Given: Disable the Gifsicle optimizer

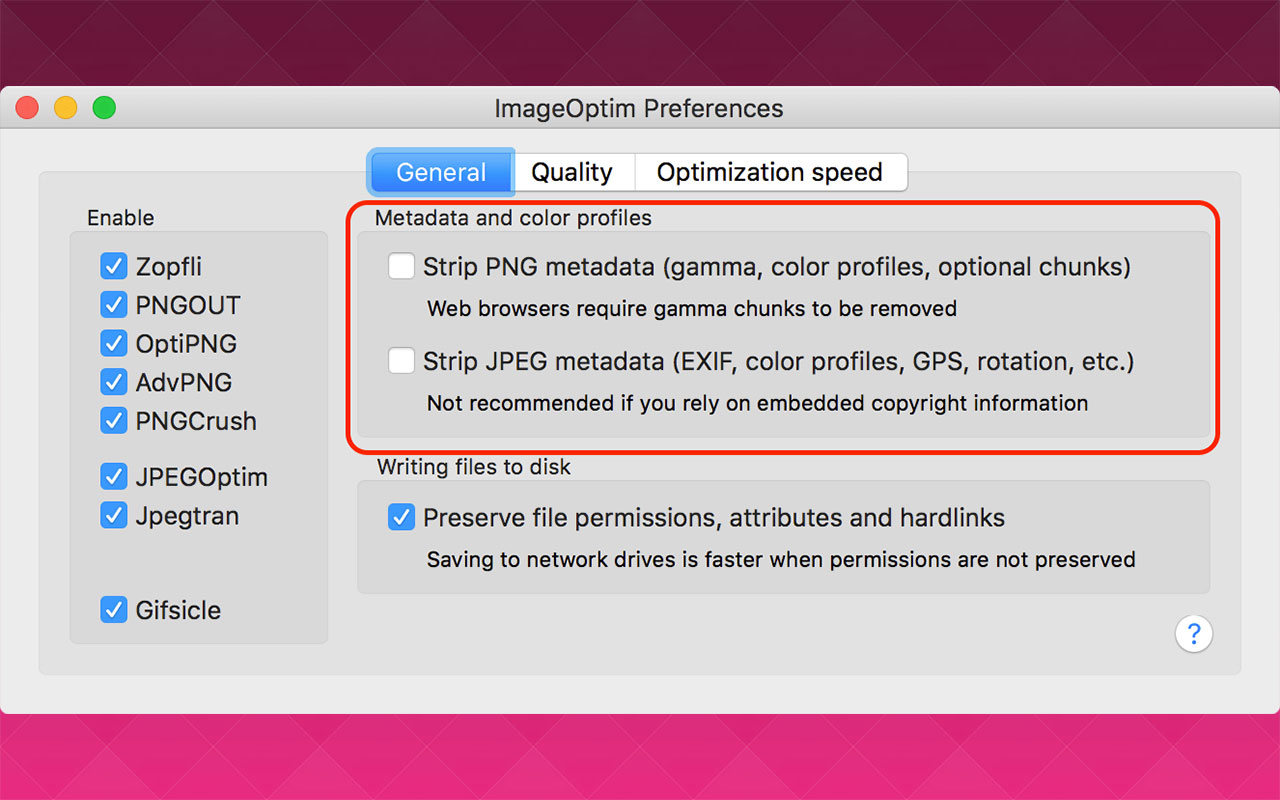Looking at the screenshot, I should pos(114,610).
